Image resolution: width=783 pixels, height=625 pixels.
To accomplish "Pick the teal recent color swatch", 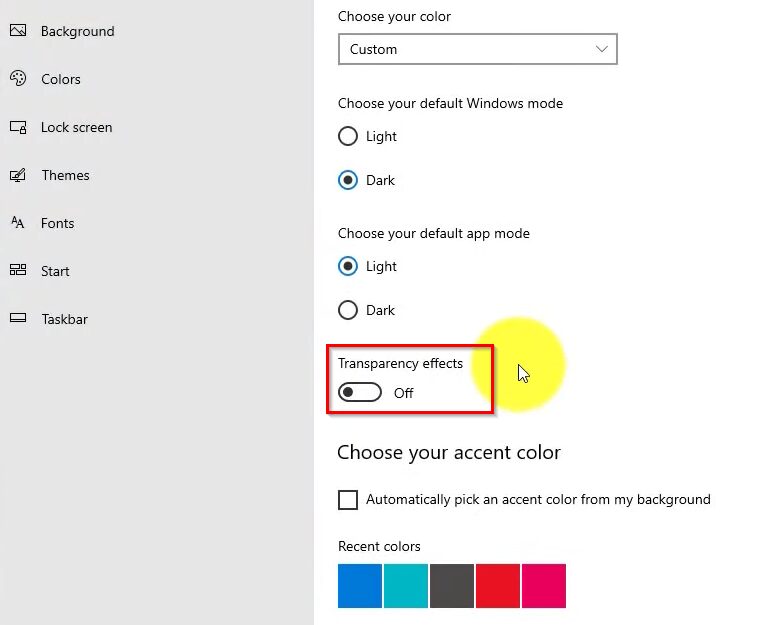I will pos(405,586).
